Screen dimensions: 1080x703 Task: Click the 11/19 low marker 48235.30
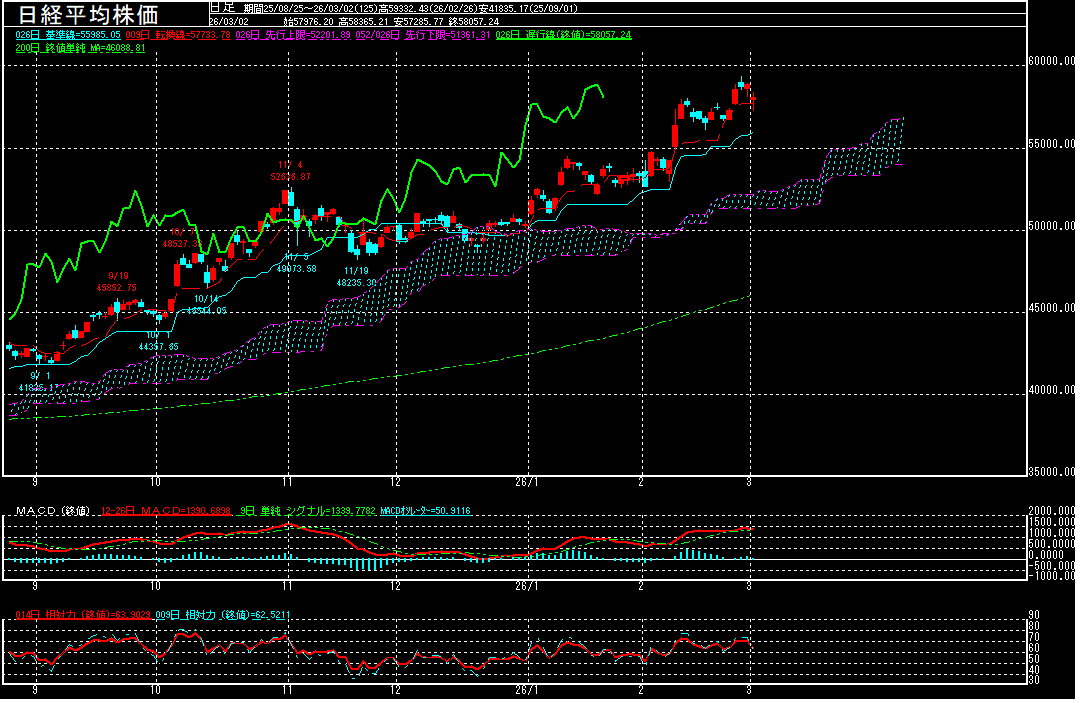tap(355, 283)
